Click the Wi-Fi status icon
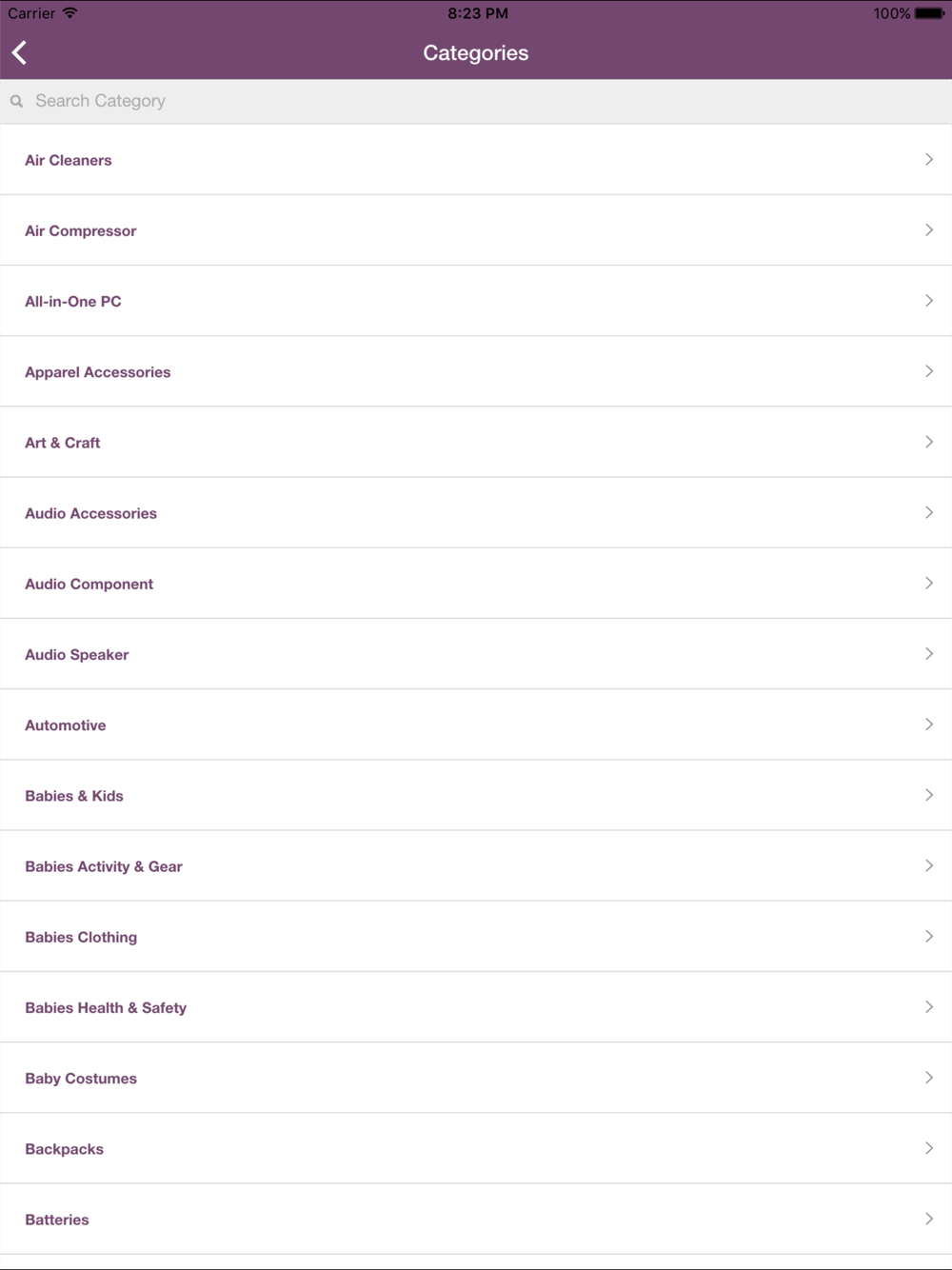Viewport: 952px width, 1270px height. (69, 13)
